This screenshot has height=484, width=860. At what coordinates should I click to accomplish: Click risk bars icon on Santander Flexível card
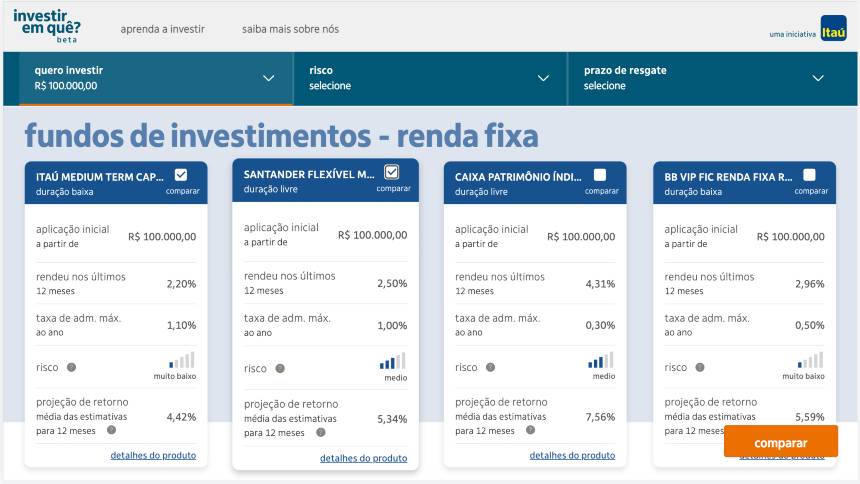pyautogui.click(x=392, y=361)
